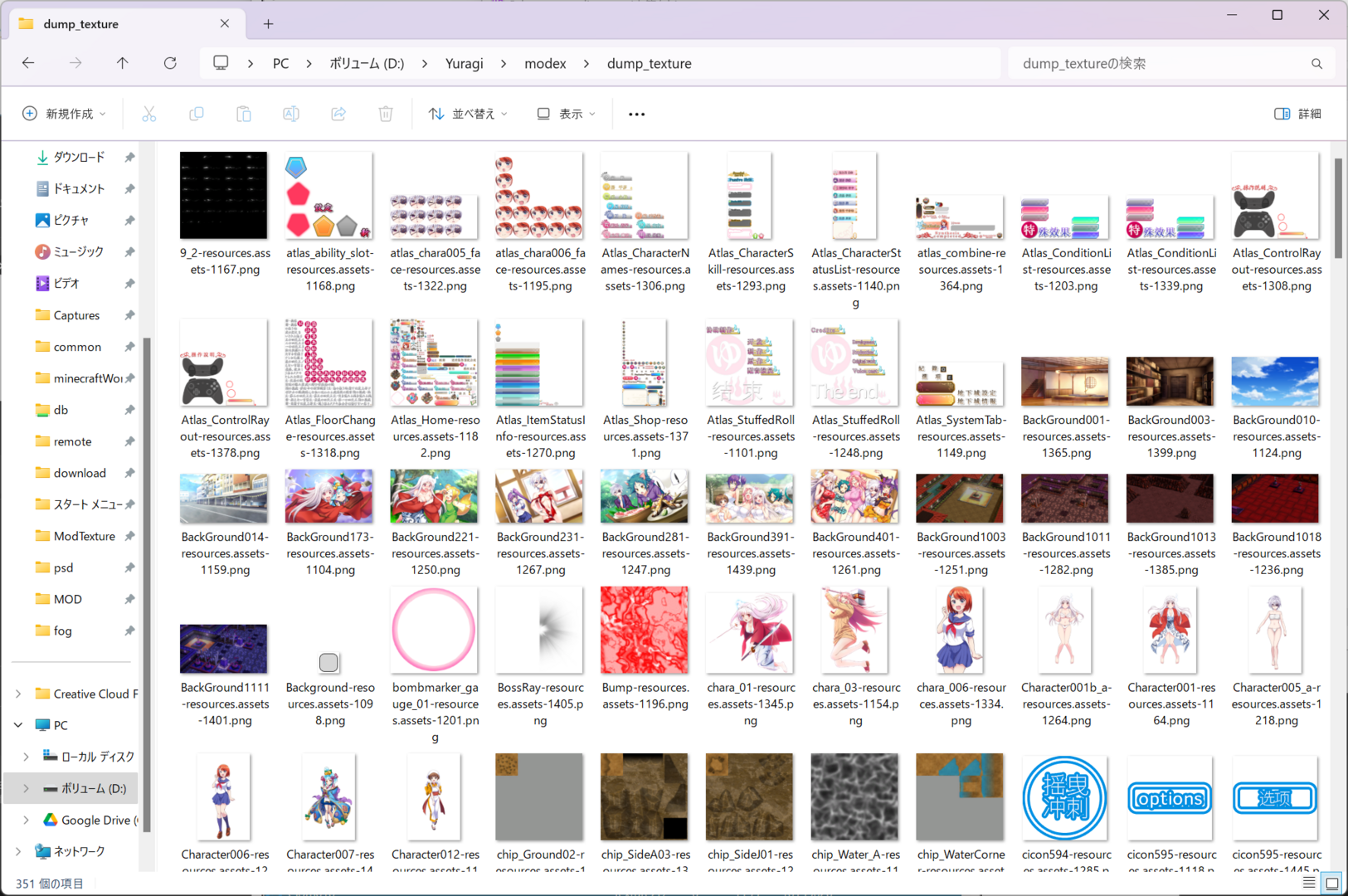
Task: Expand ローカル ディスク tree node
Action: point(27,757)
